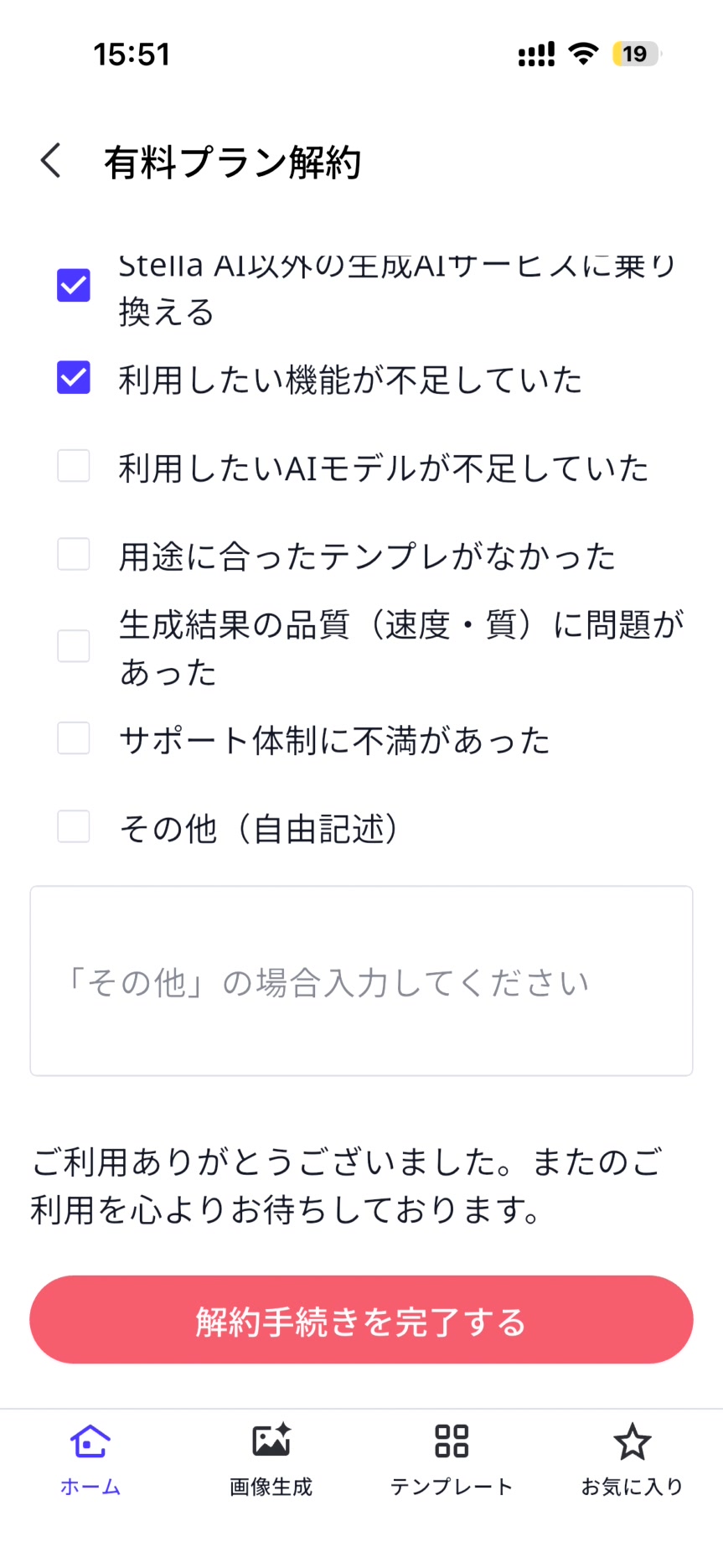This screenshot has width=723, height=1568.
Task: Check サポート体制に不満があった
Action: coord(74,739)
